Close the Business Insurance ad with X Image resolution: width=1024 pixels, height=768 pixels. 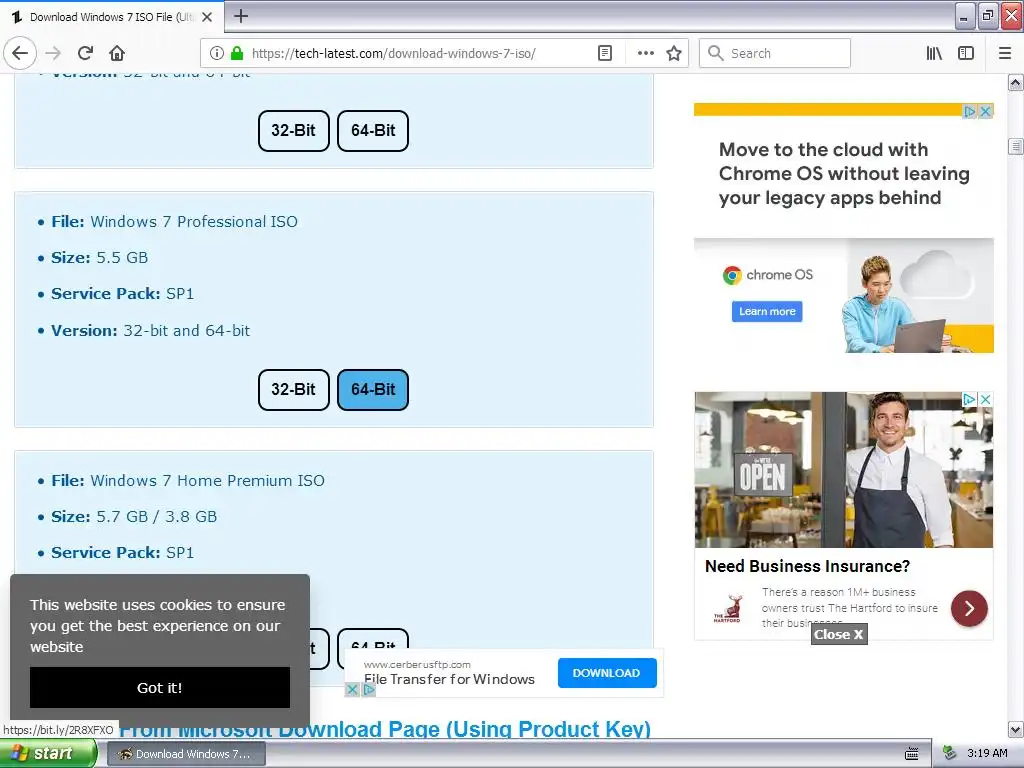986,399
